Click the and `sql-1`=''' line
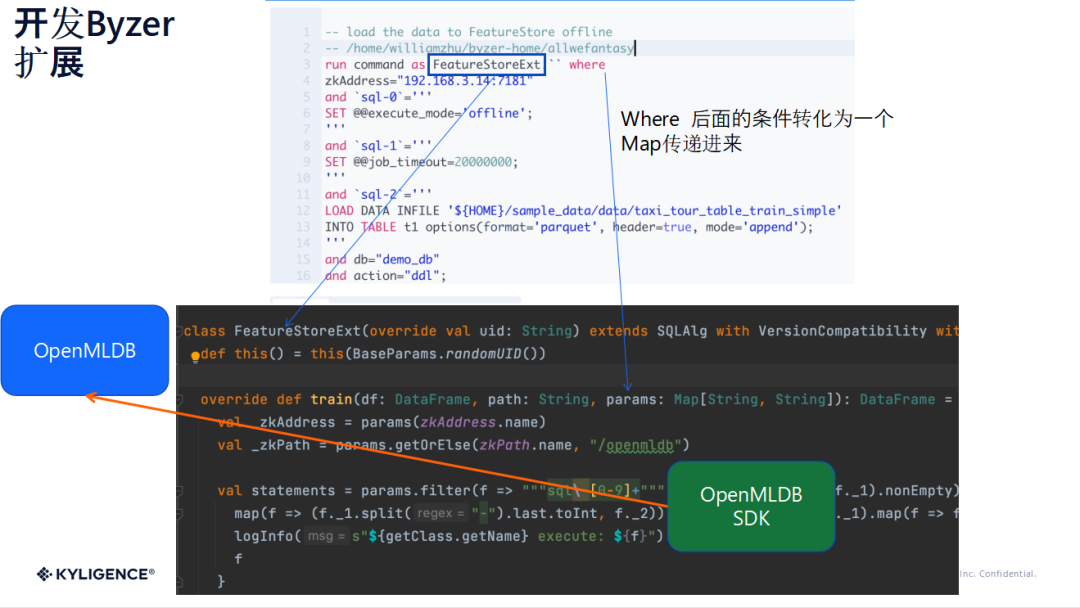This screenshot has height=608, width=1080. pos(378,146)
